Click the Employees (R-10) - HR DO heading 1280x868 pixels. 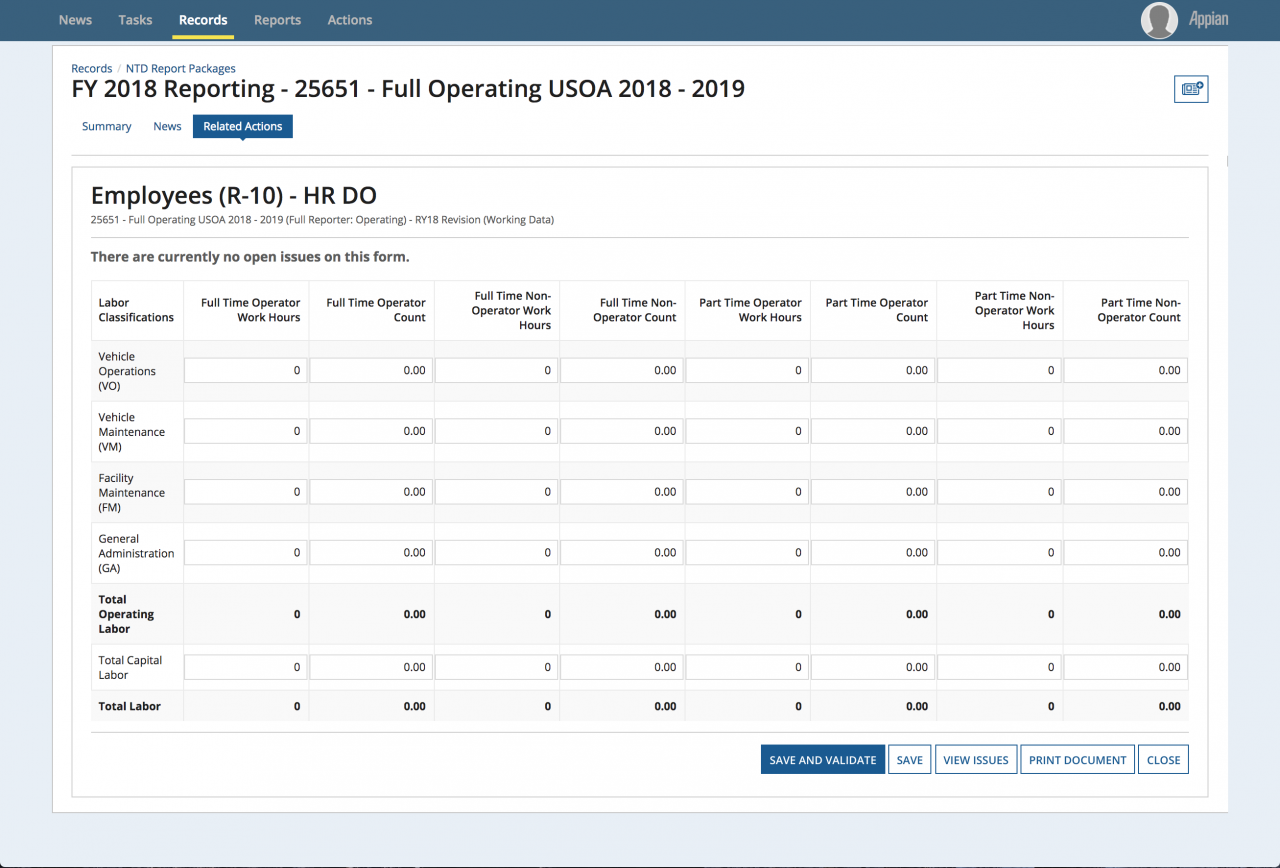pos(233,195)
